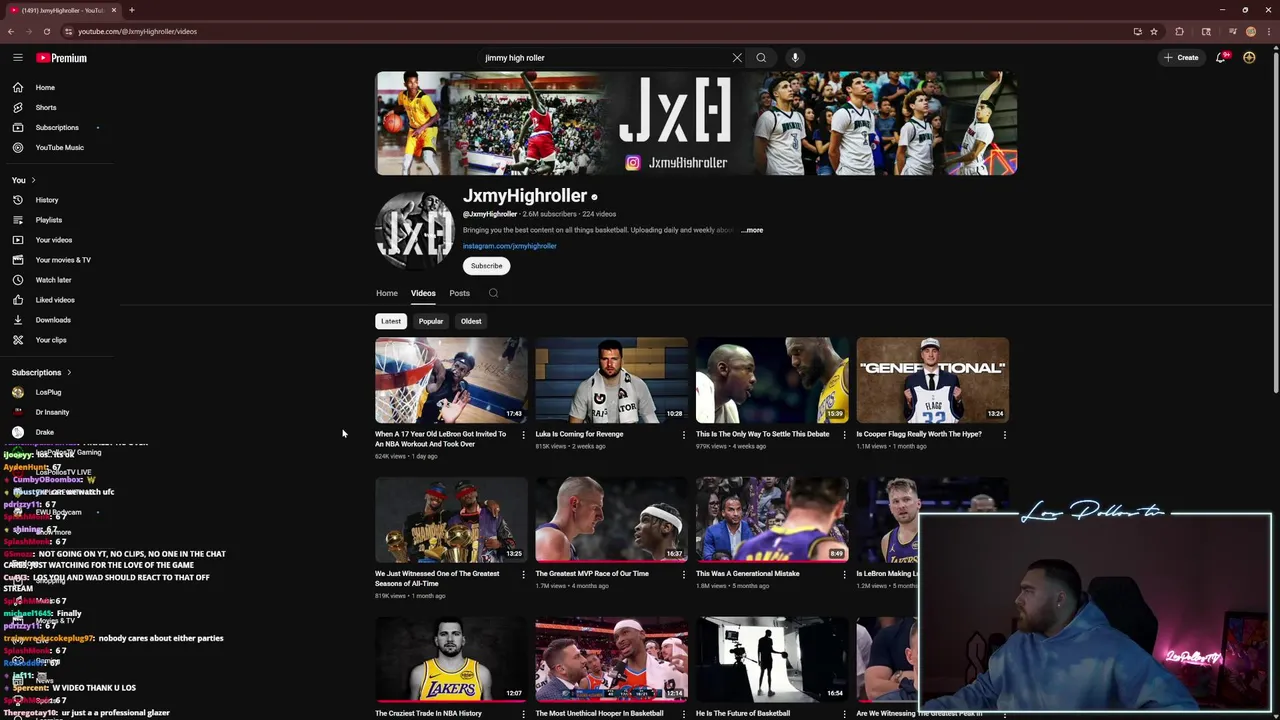Bookmark this page with star icon
Screen dimensions: 1280x720
click(1154, 31)
